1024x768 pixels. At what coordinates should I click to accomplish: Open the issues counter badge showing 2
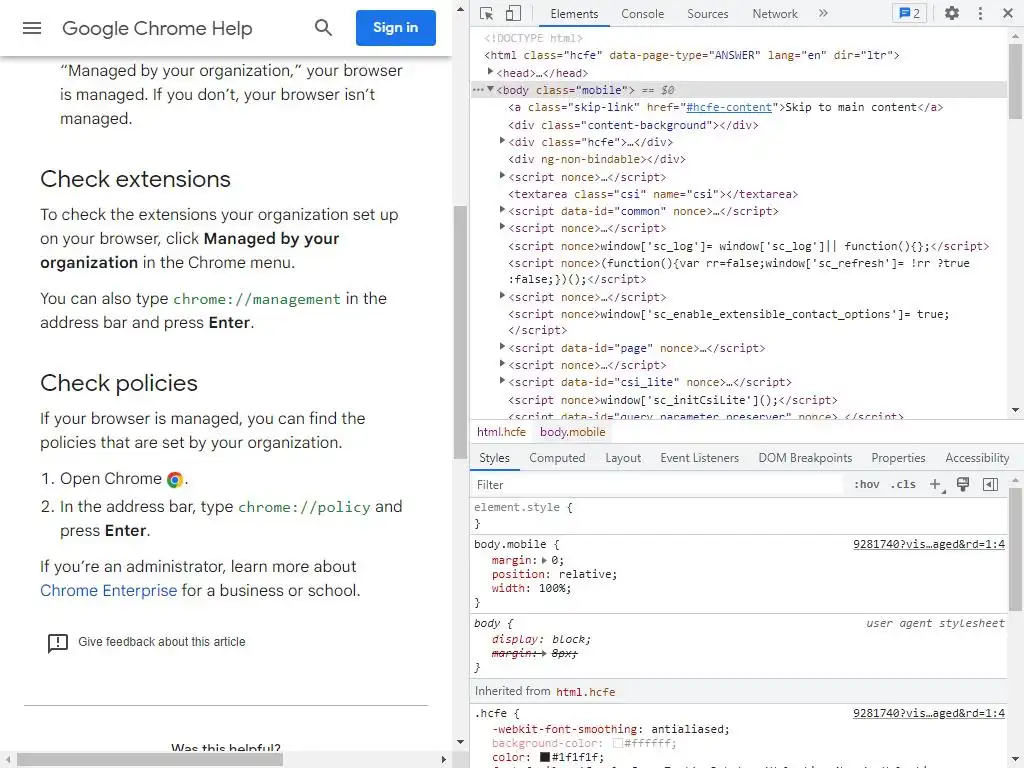pyautogui.click(x=909, y=13)
